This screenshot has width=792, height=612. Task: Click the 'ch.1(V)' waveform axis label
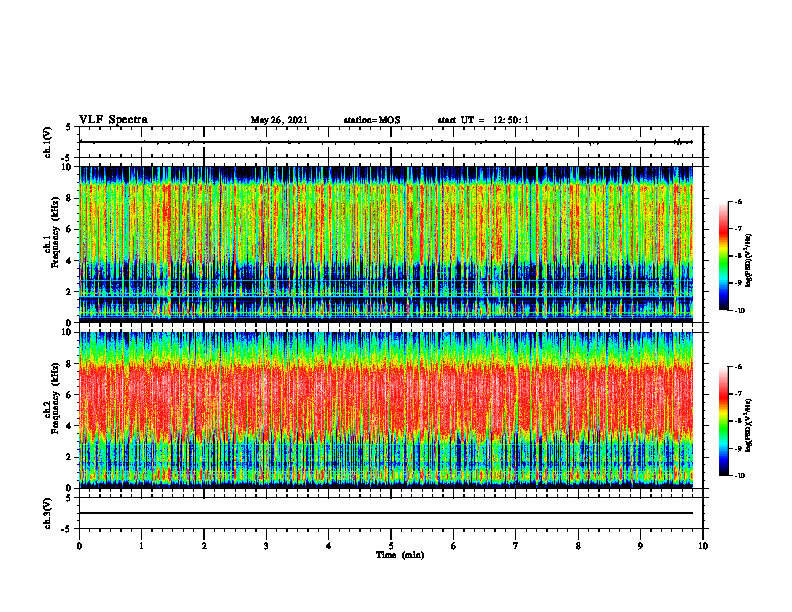(47, 142)
